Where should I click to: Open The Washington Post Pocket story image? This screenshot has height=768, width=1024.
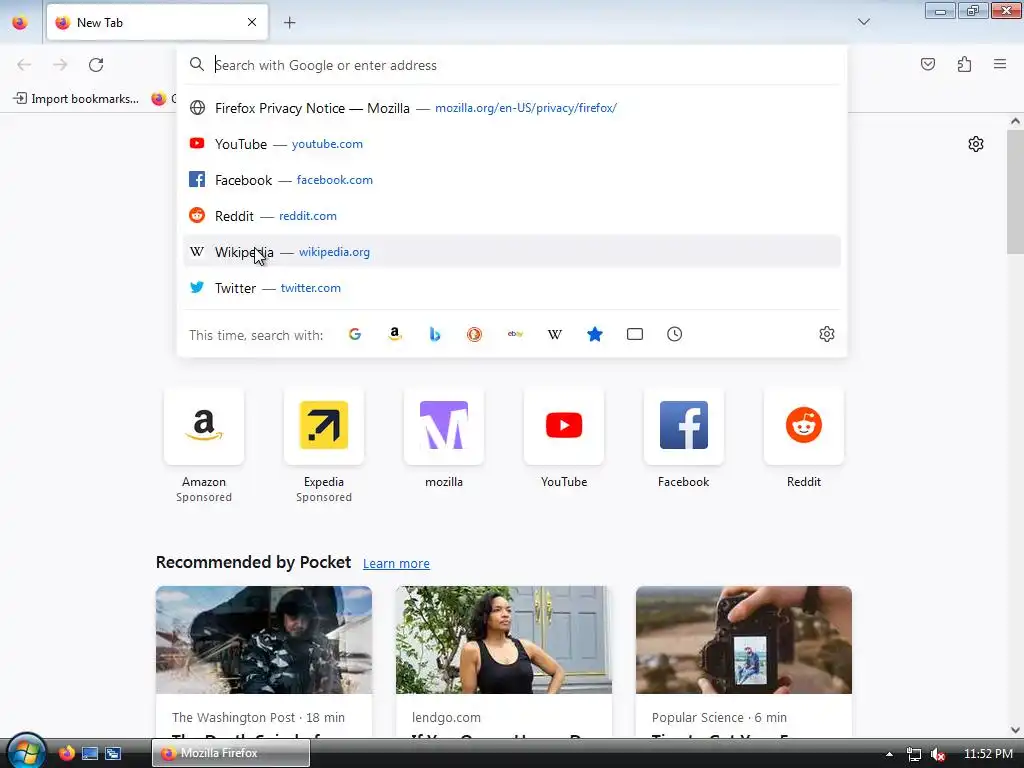[x=264, y=640]
